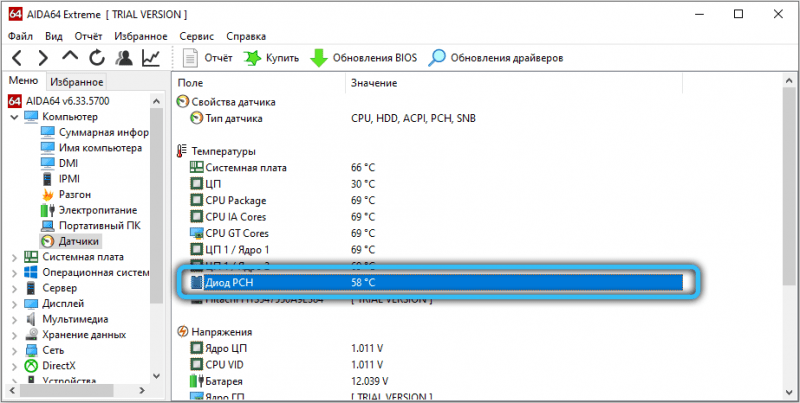
Task: Expand the Сервер tree node
Action: pos(14,288)
